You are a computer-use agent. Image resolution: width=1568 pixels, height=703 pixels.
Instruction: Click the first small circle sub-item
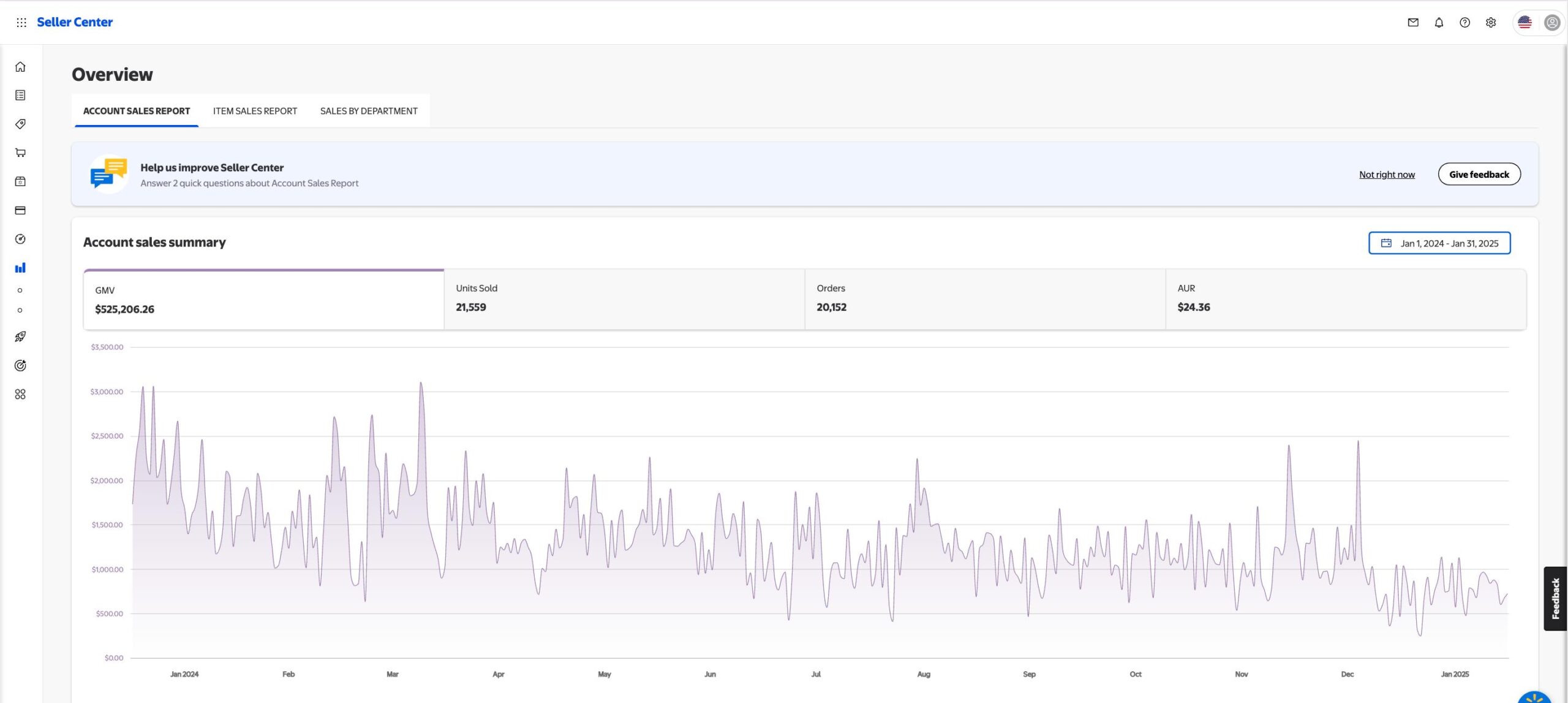[x=20, y=291]
